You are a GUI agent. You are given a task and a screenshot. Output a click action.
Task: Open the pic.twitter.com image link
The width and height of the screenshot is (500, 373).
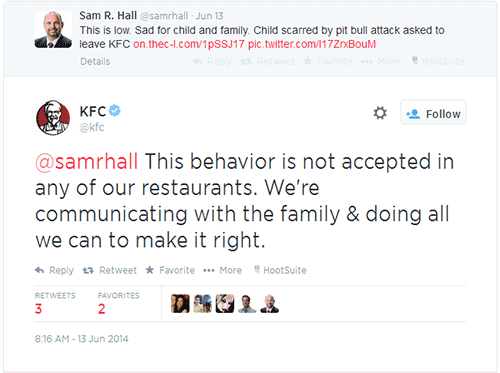[312, 44]
